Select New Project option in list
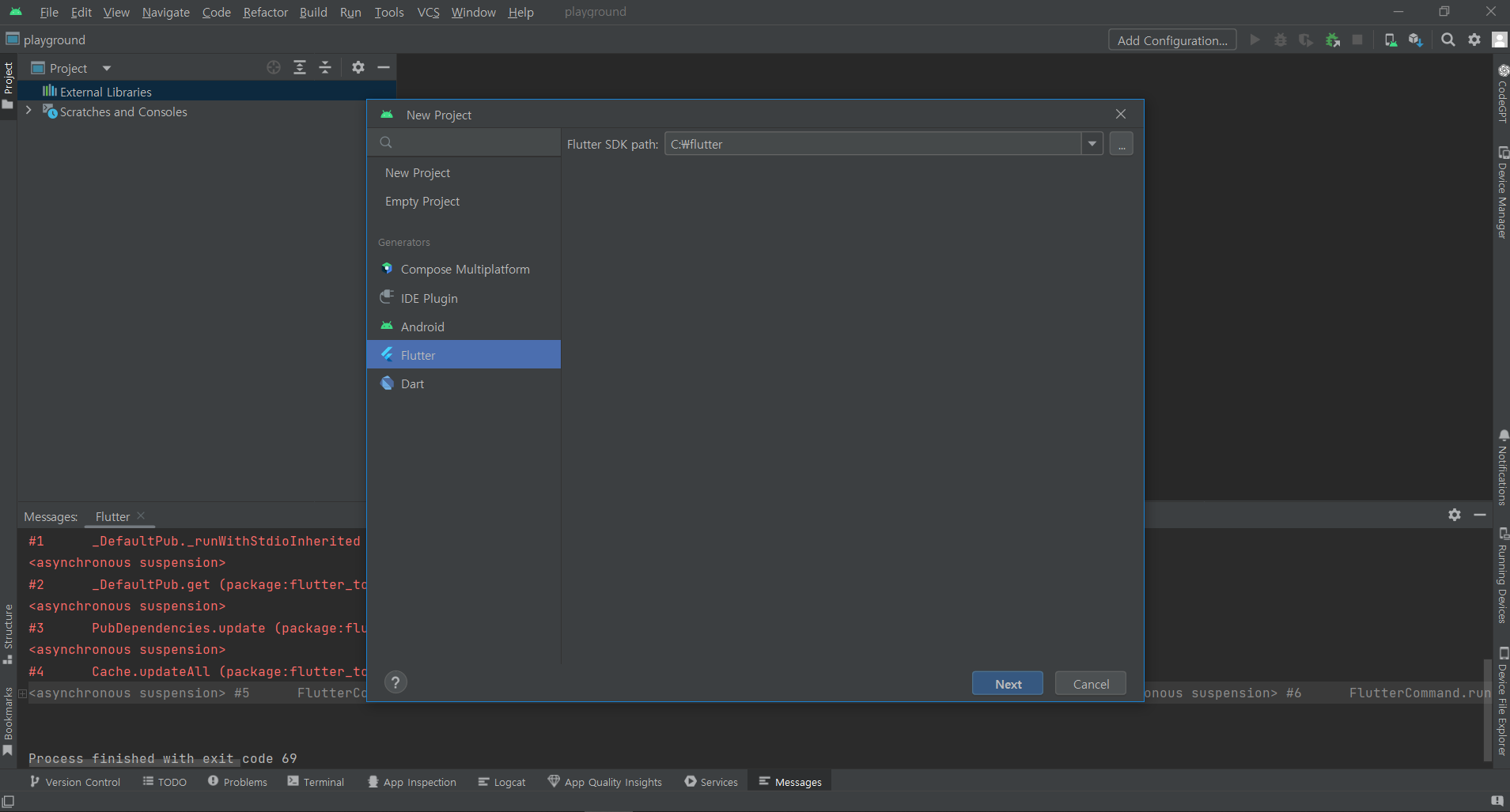Screen dimensions: 1510x812 (x=464, y=172)
